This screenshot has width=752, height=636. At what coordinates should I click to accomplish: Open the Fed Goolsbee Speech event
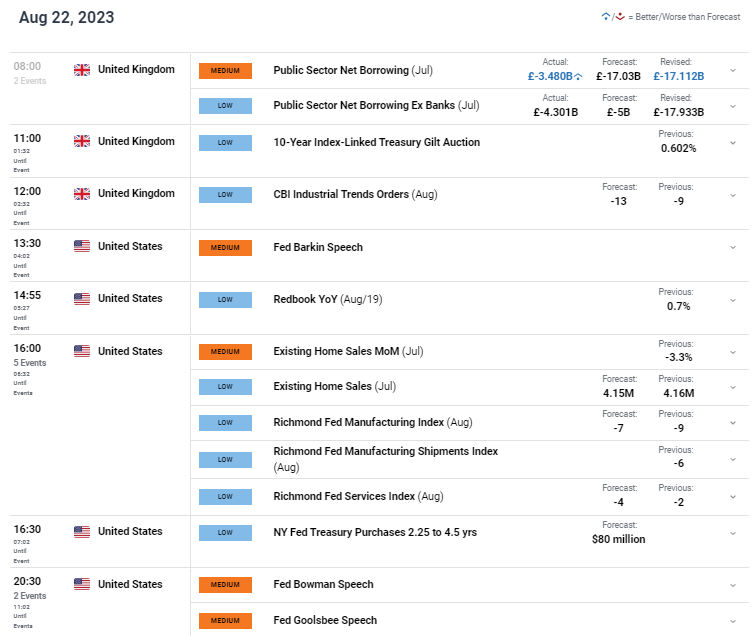point(325,621)
